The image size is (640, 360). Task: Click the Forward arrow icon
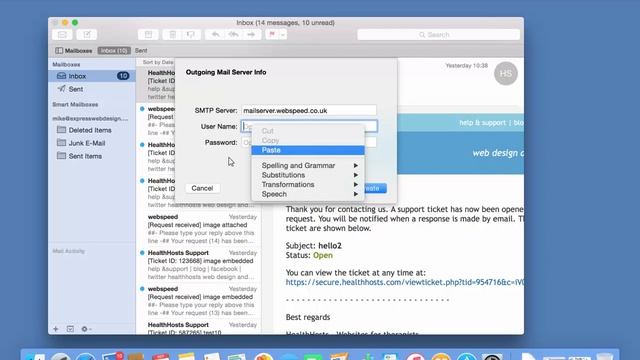pos(251,35)
